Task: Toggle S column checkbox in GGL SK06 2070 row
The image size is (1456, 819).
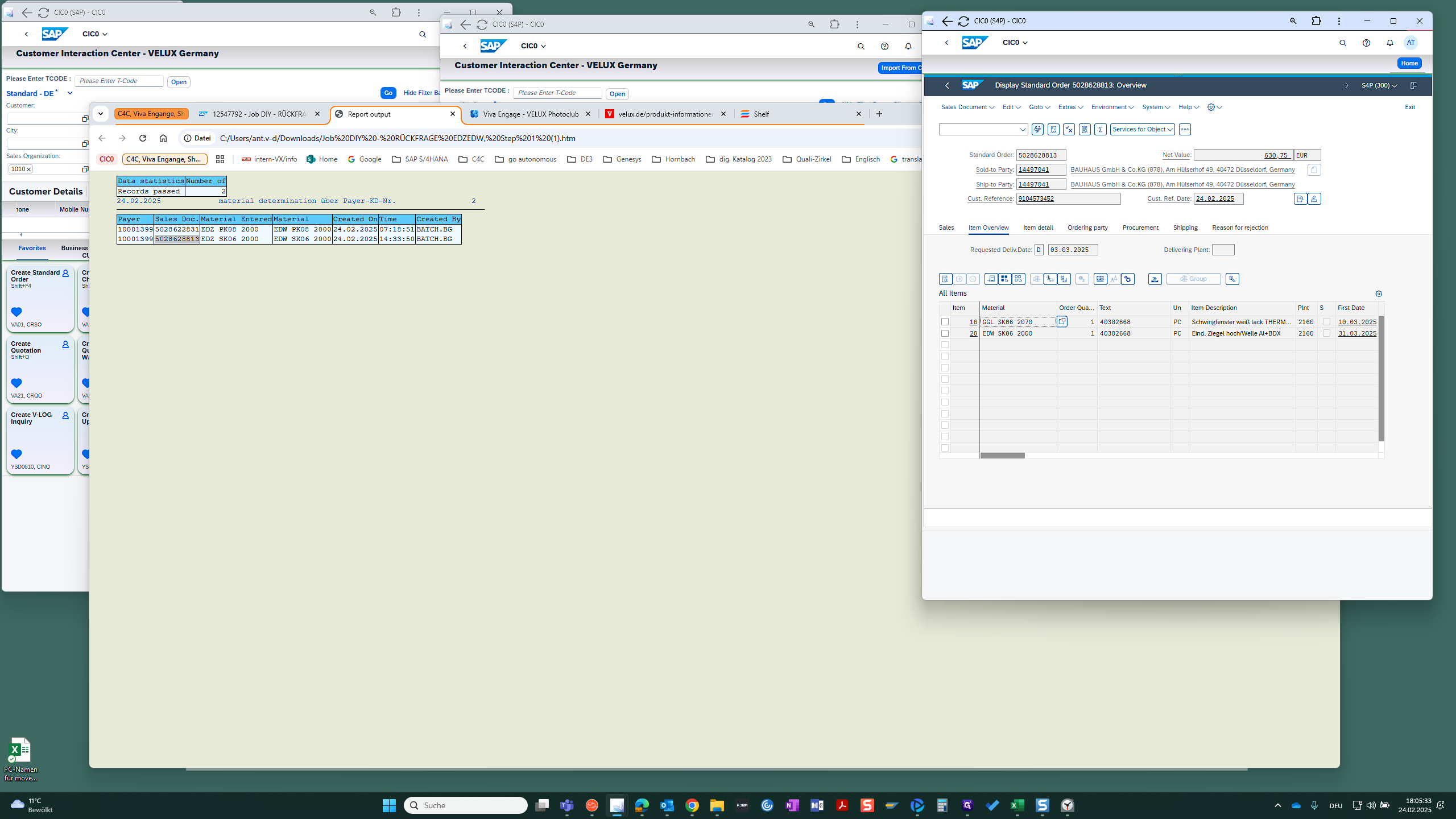Action: [x=1326, y=322]
